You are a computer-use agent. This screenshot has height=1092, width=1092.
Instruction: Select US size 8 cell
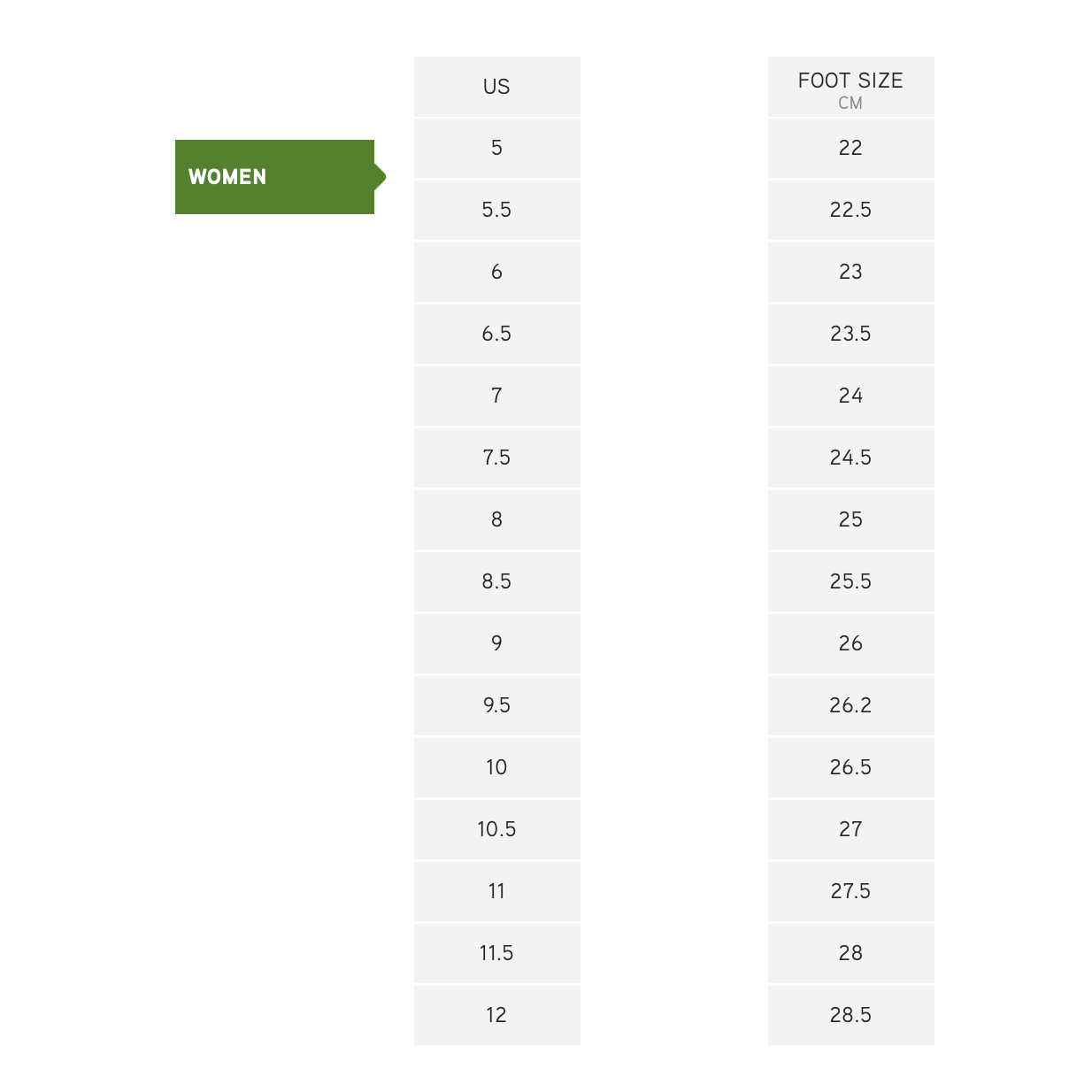point(496,519)
